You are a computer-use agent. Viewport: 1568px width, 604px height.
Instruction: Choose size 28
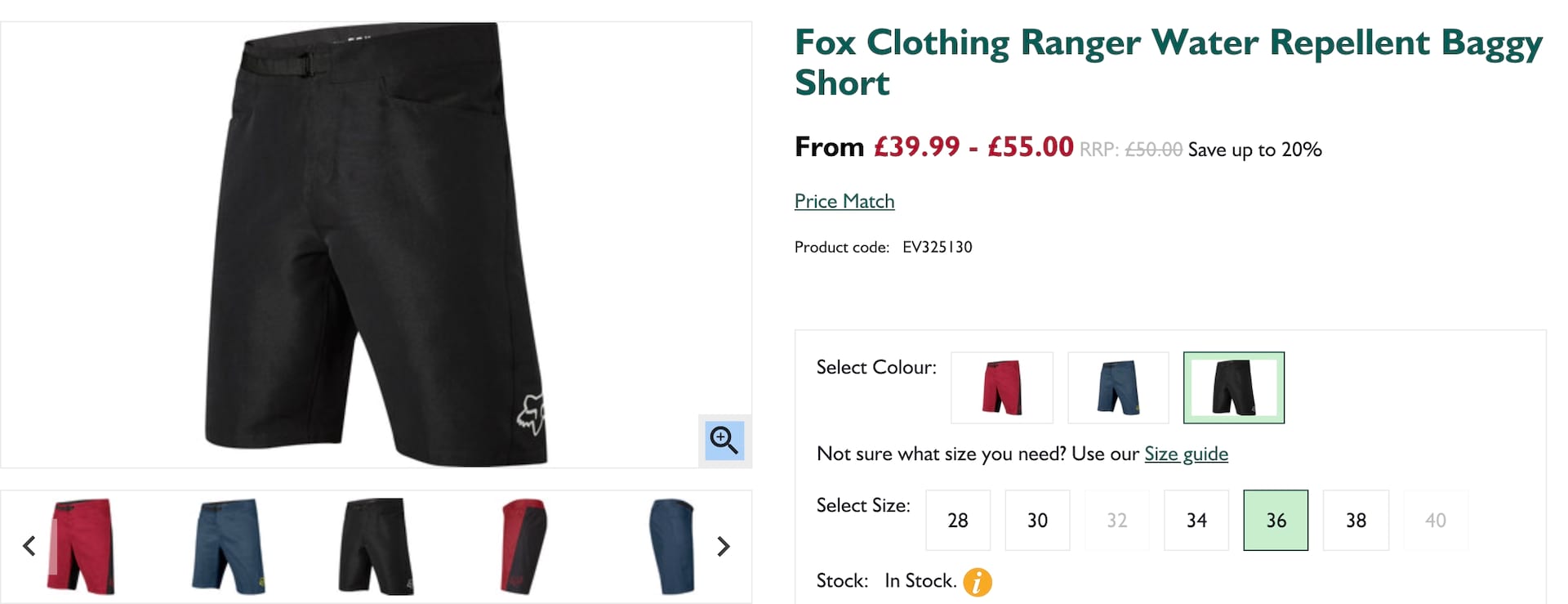tap(958, 521)
